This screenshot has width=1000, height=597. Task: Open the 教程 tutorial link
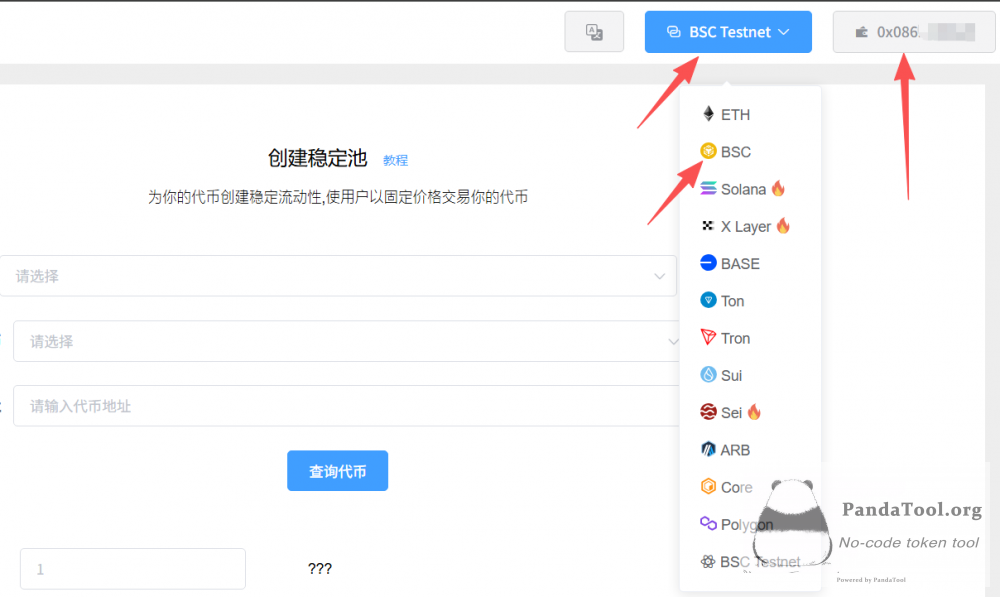click(x=395, y=160)
